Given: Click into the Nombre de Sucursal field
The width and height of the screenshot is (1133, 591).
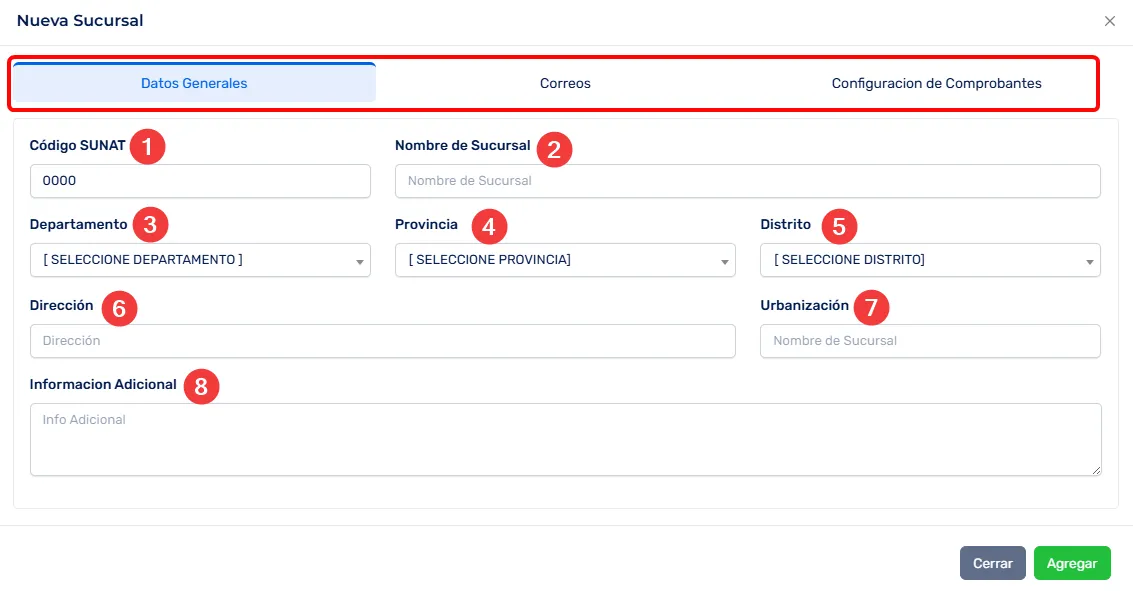Looking at the screenshot, I should point(747,181).
